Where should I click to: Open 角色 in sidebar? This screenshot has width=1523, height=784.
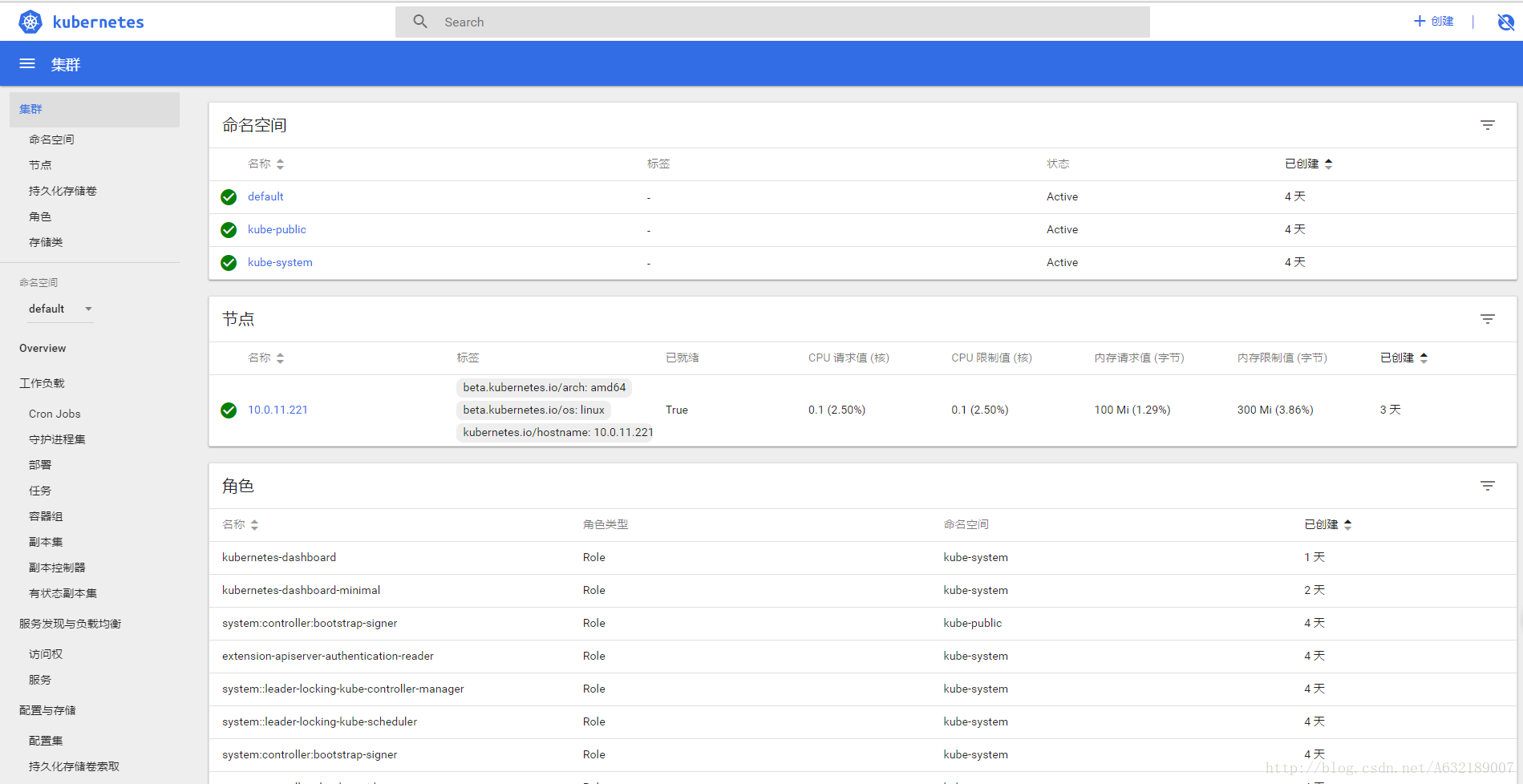tap(40, 216)
